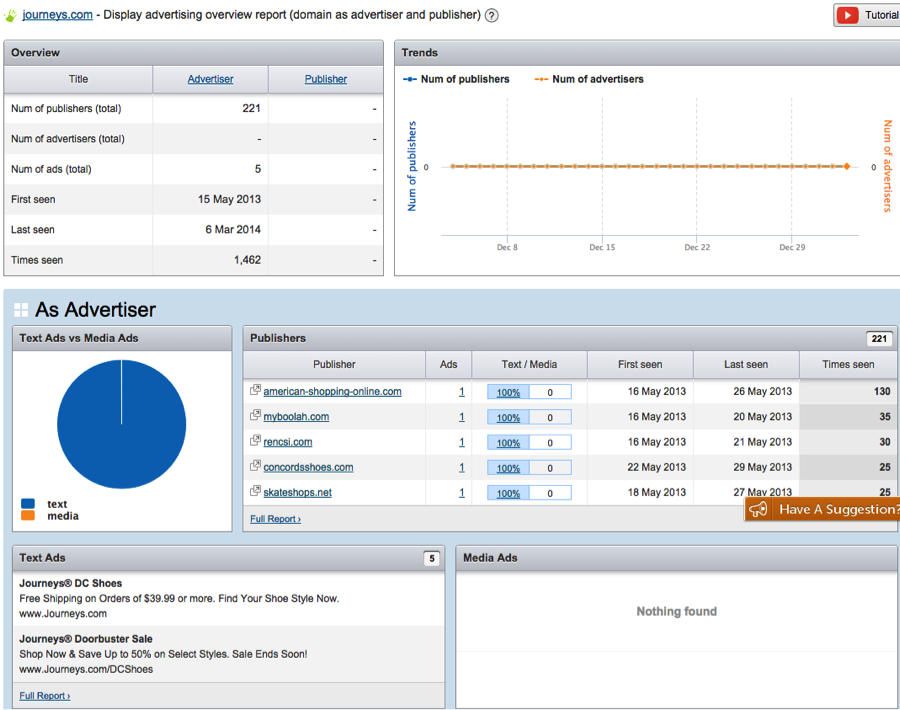The width and height of the screenshot is (900, 710).
Task: Click the 6 Mar 2014 last seen value
Action: click(233, 230)
